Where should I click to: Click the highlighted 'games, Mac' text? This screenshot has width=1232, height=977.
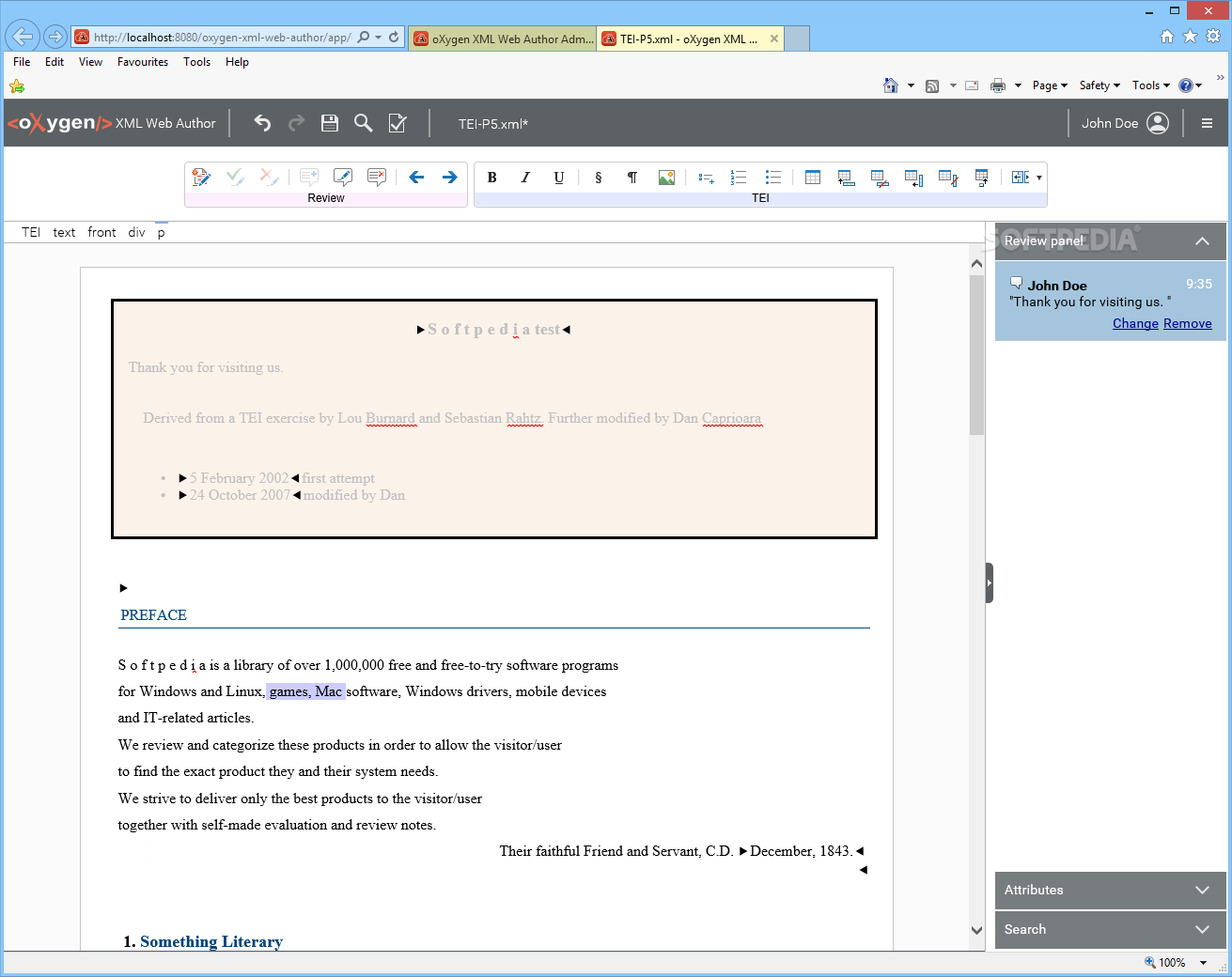pyautogui.click(x=305, y=691)
